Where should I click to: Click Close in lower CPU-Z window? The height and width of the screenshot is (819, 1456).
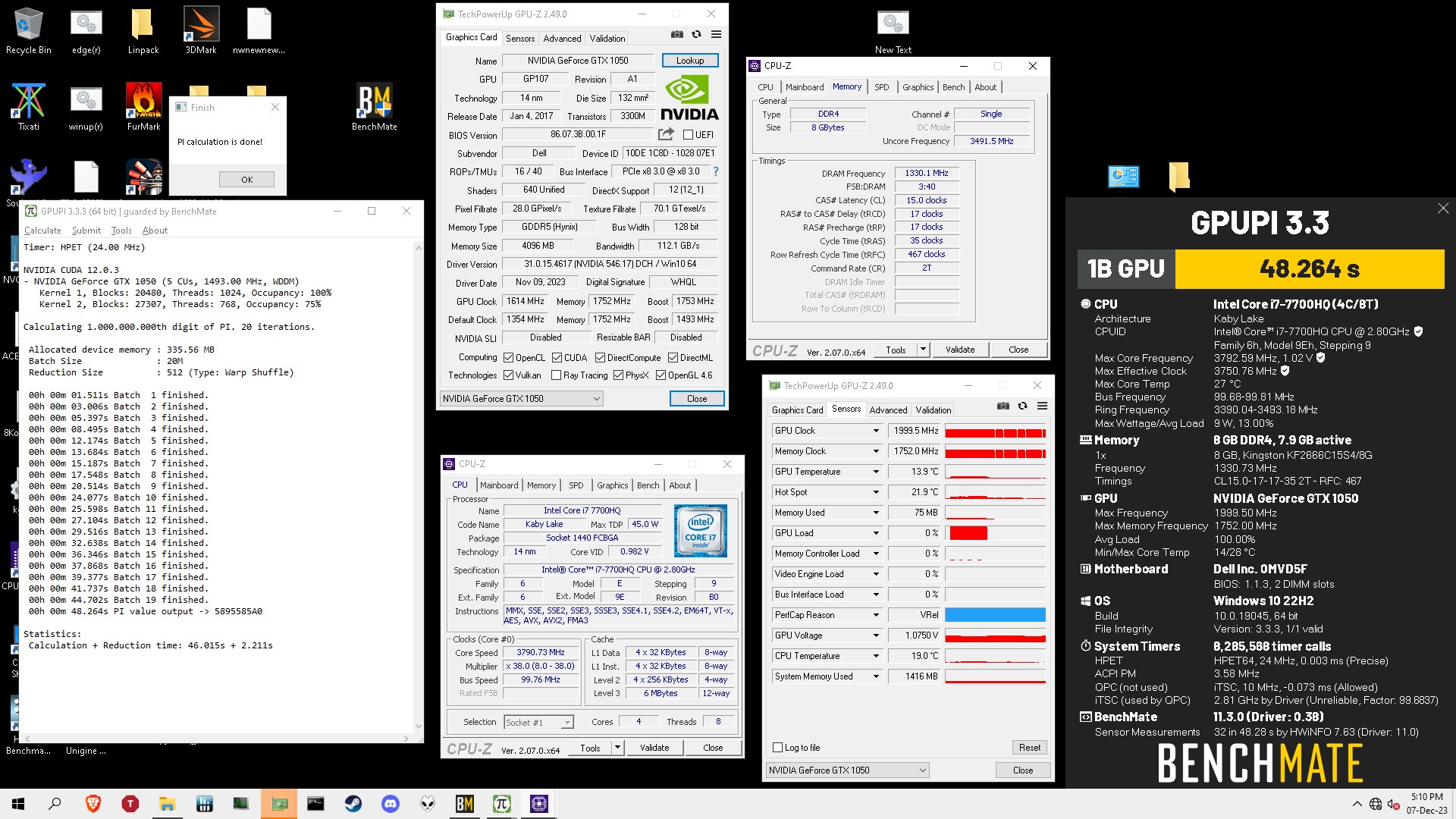click(713, 748)
